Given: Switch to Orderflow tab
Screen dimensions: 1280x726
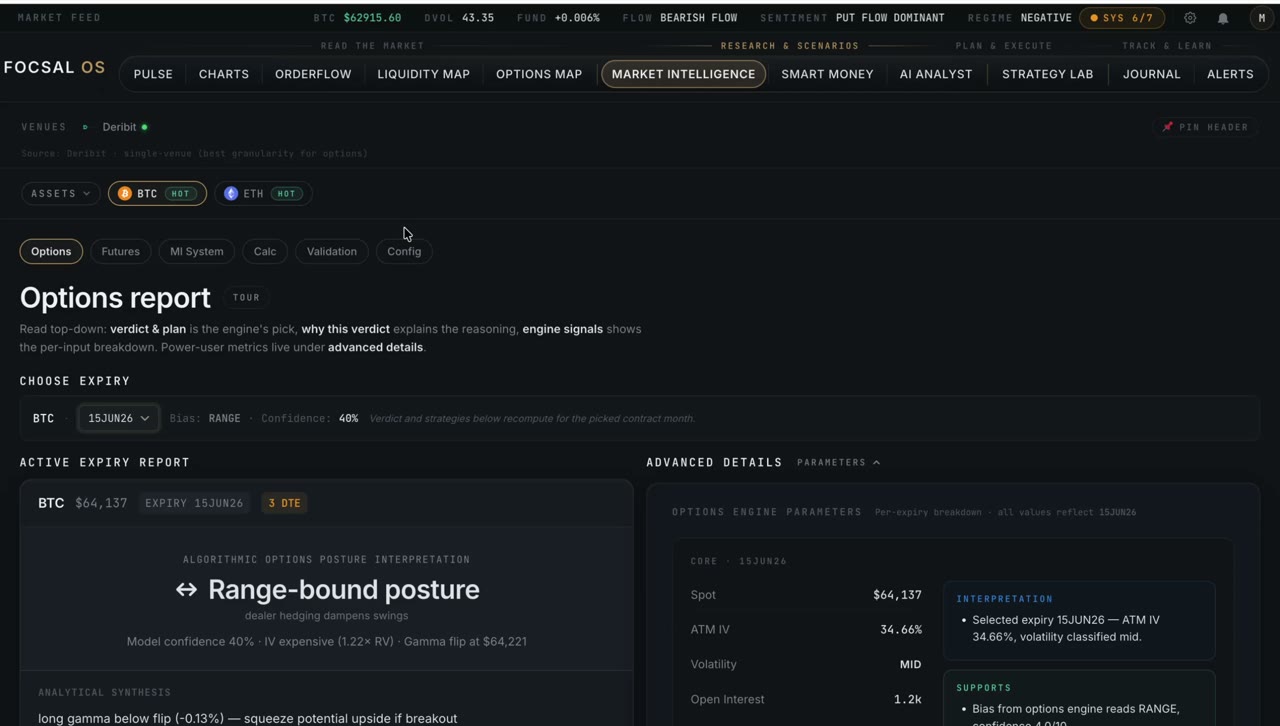Looking at the screenshot, I should pos(313,74).
